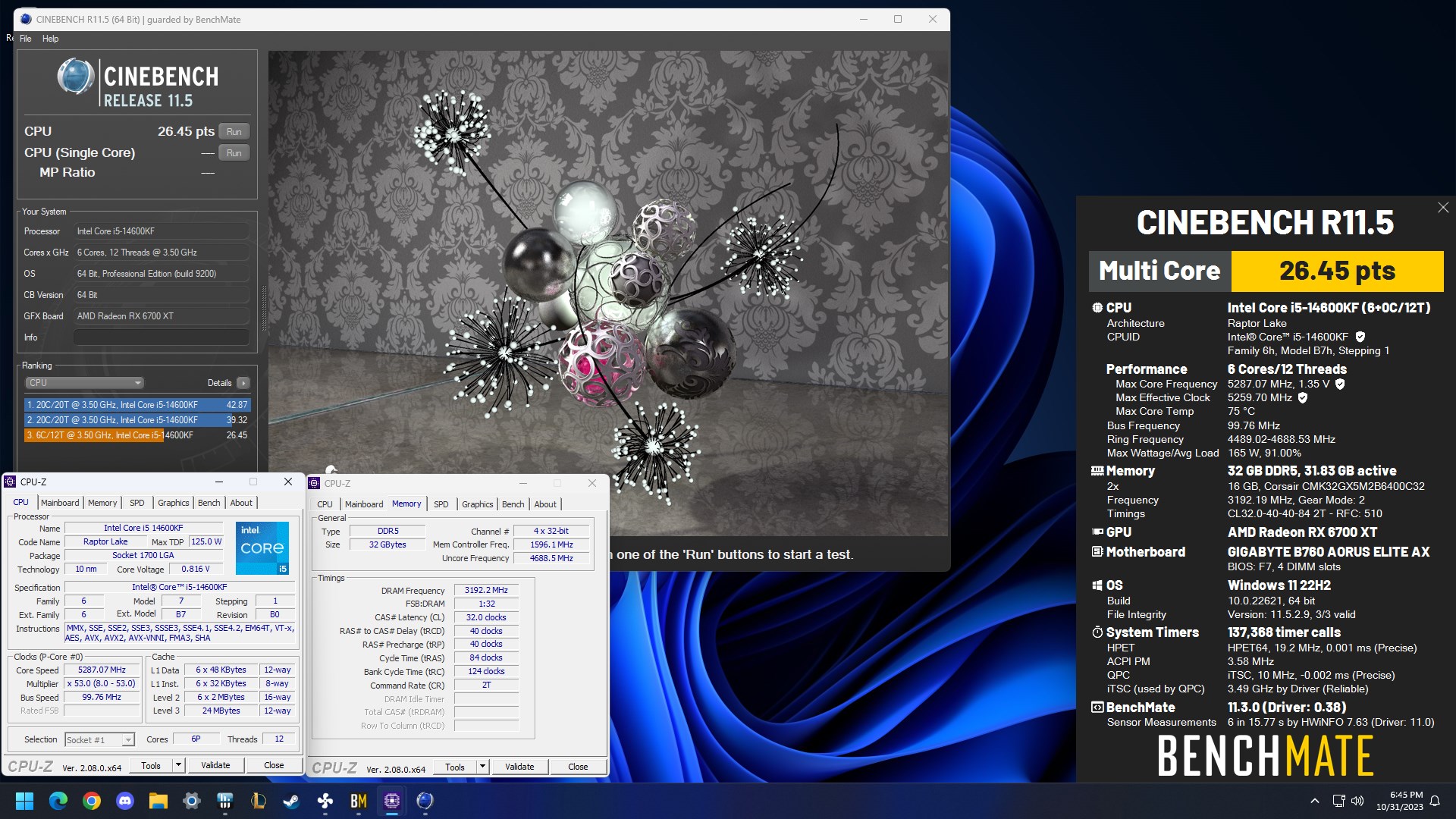The width and height of the screenshot is (1456, 819).
Task: Open Cinebench Help menu
Action: coord(50,39)
